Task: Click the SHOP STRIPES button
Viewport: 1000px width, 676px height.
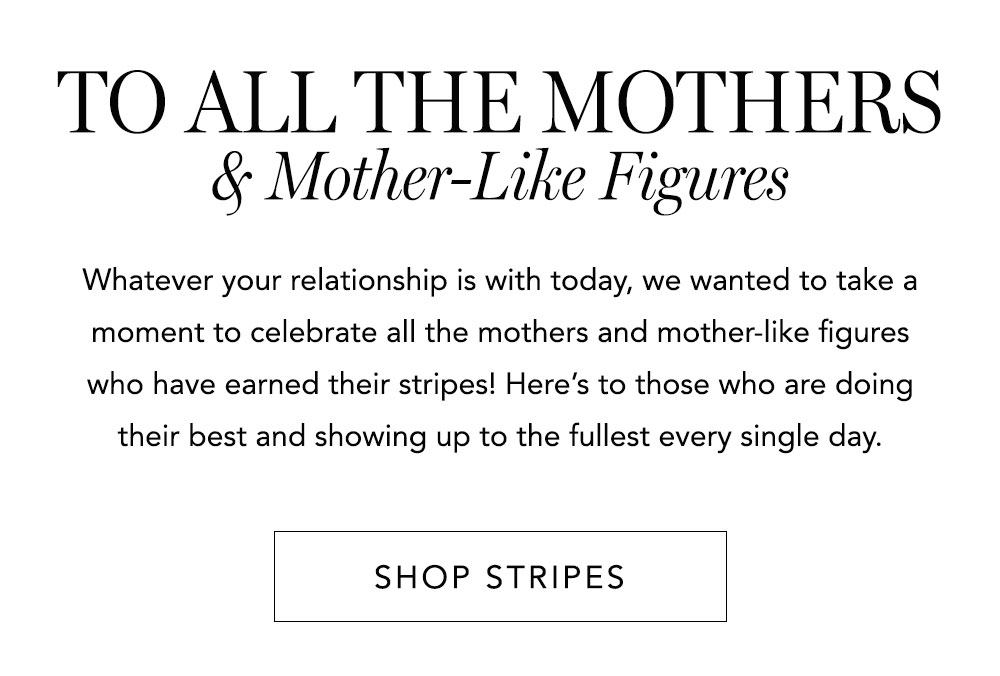Action: pyautogui.click(x=500, y=577)
